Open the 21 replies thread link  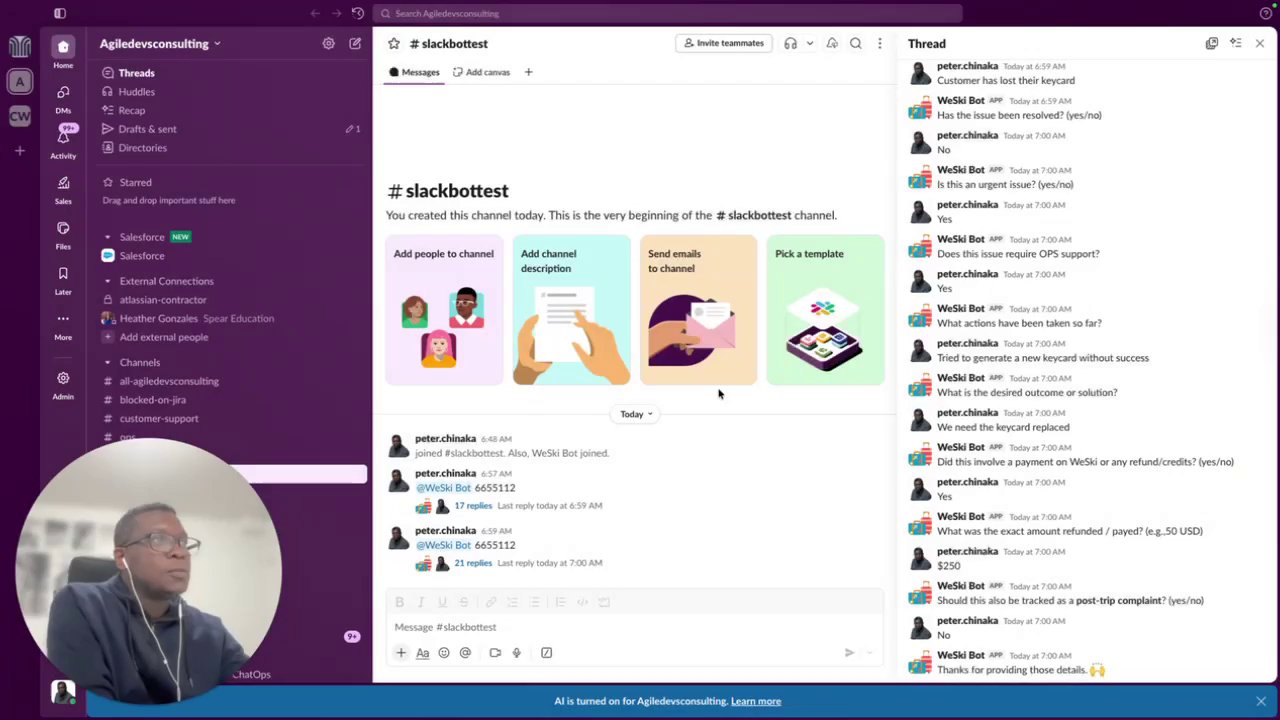coord(473,563)
